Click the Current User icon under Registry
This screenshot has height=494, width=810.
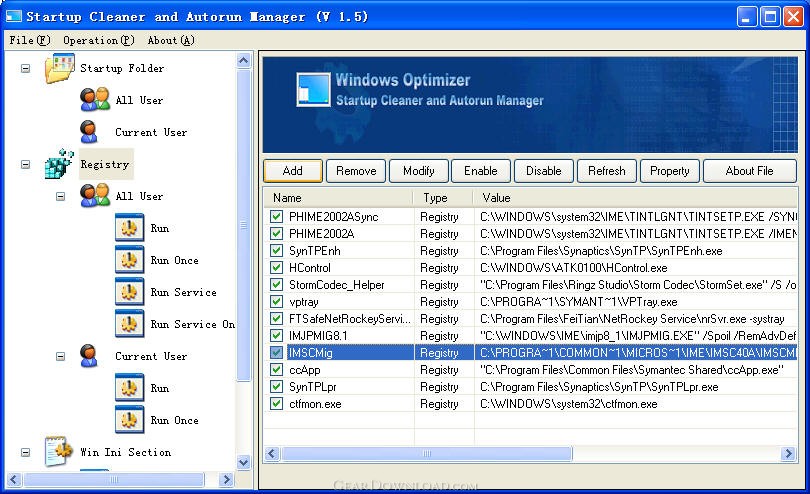coord(89,356)
